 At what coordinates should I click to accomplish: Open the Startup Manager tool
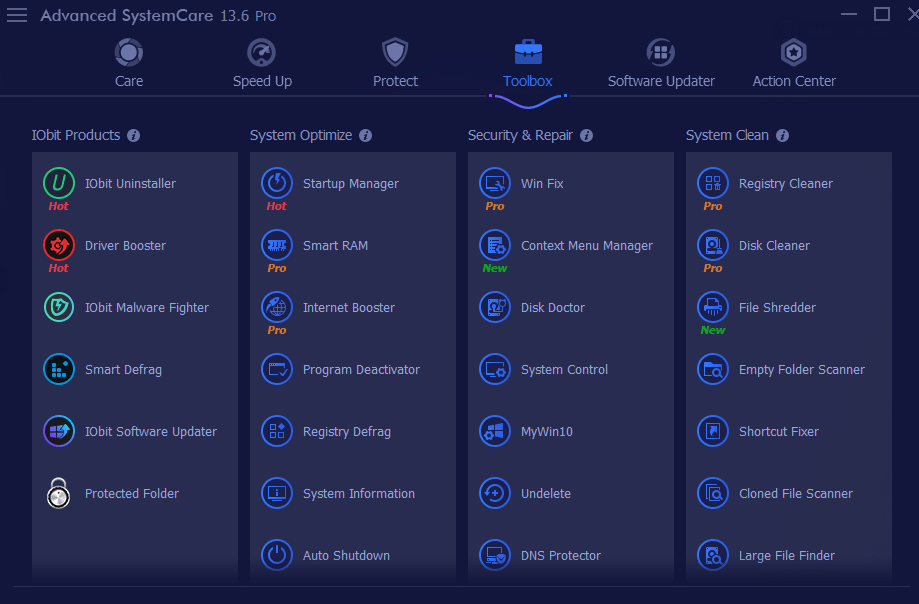pyautogui.click(x=276, y=183)
